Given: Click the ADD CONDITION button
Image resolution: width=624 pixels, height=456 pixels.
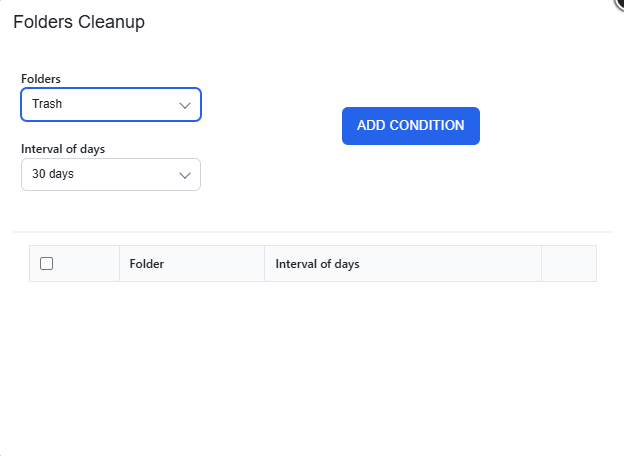Looking at the screenshot, I should coord(411,126).
